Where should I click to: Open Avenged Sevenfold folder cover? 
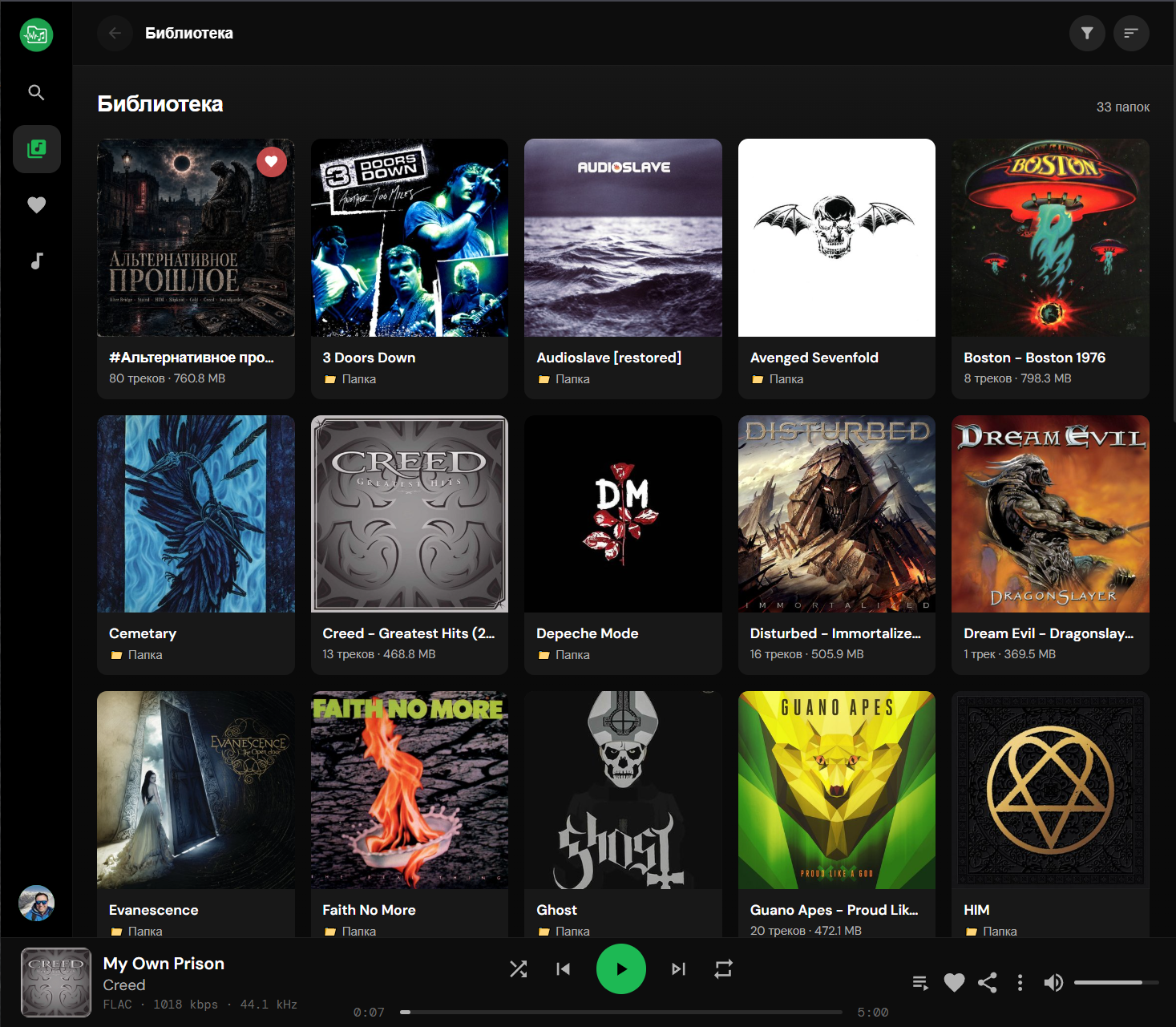pyautogui.click(x=837, y=237)
